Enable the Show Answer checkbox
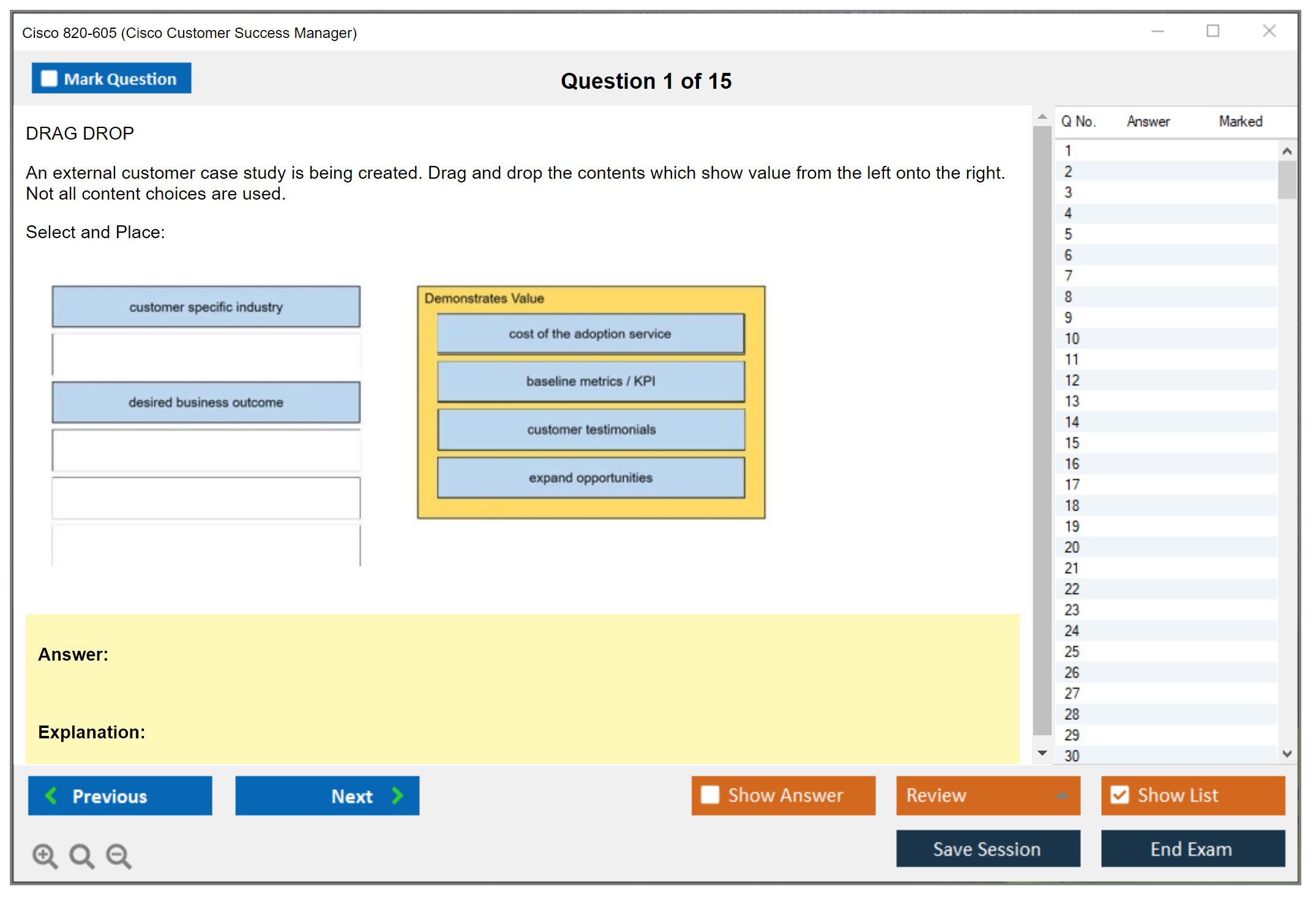The height and width of the screenshot is (900, 1316). pos(710,795)
